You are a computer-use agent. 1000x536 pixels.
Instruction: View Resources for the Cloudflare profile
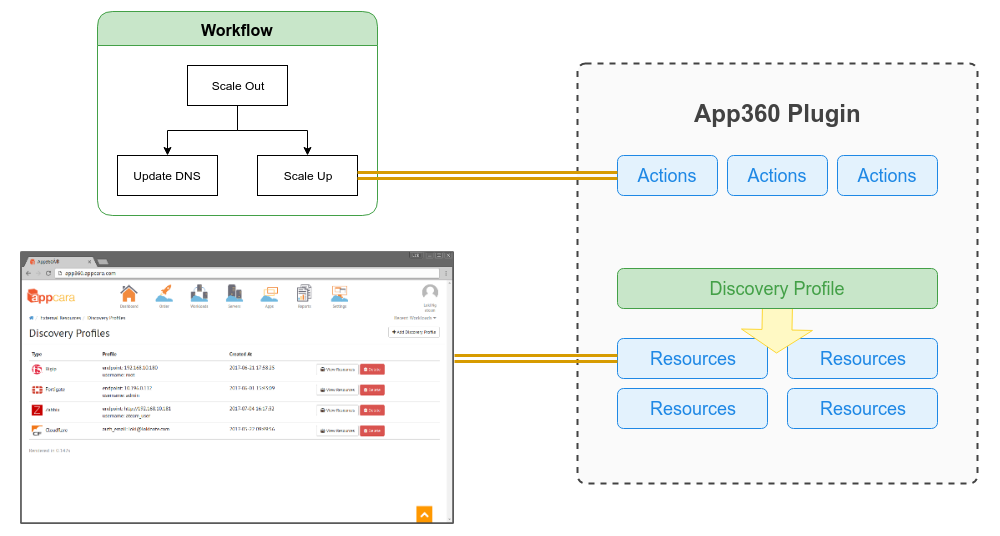point(337,431)
